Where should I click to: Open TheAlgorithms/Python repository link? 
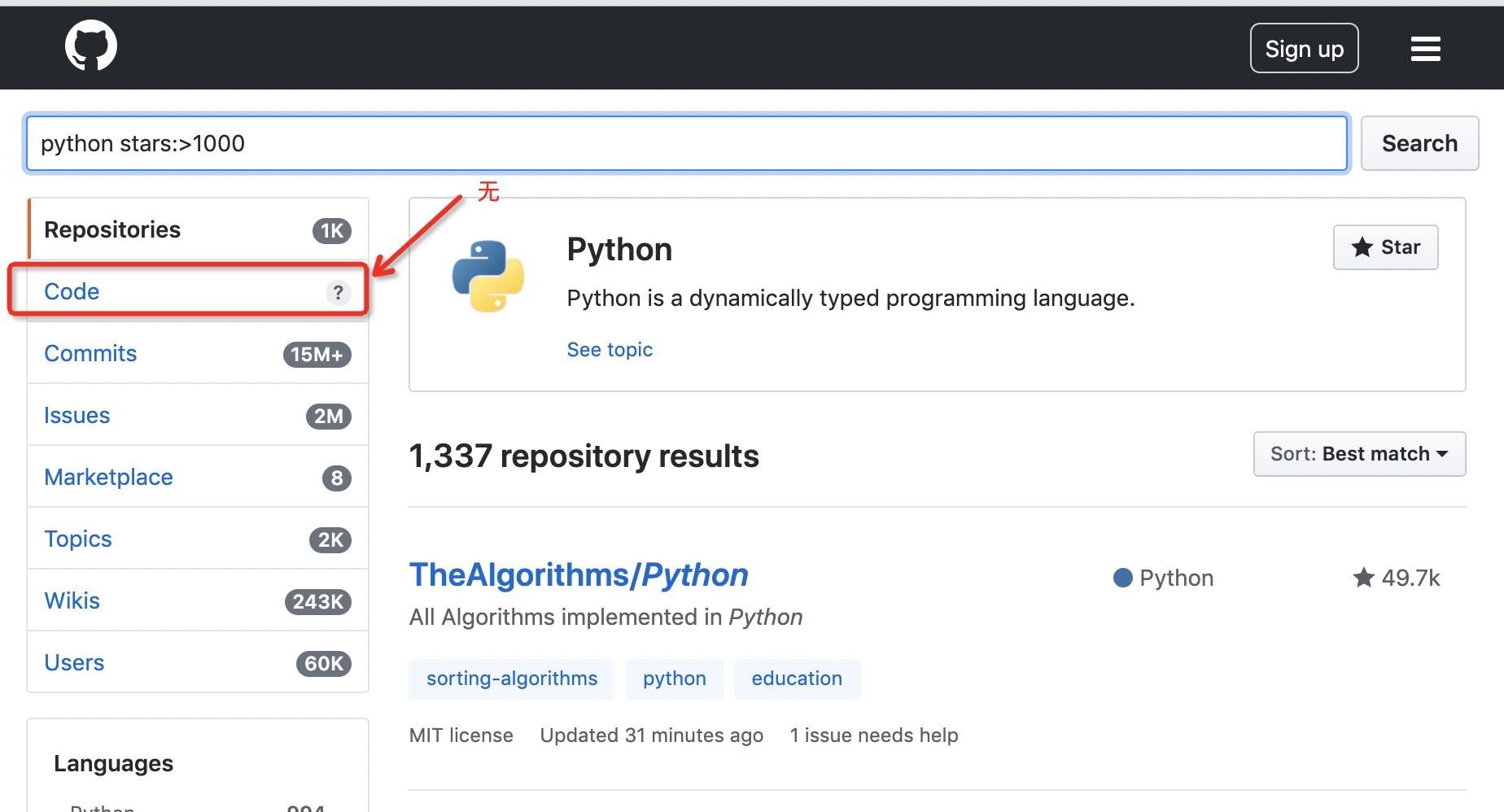(578, 574)
